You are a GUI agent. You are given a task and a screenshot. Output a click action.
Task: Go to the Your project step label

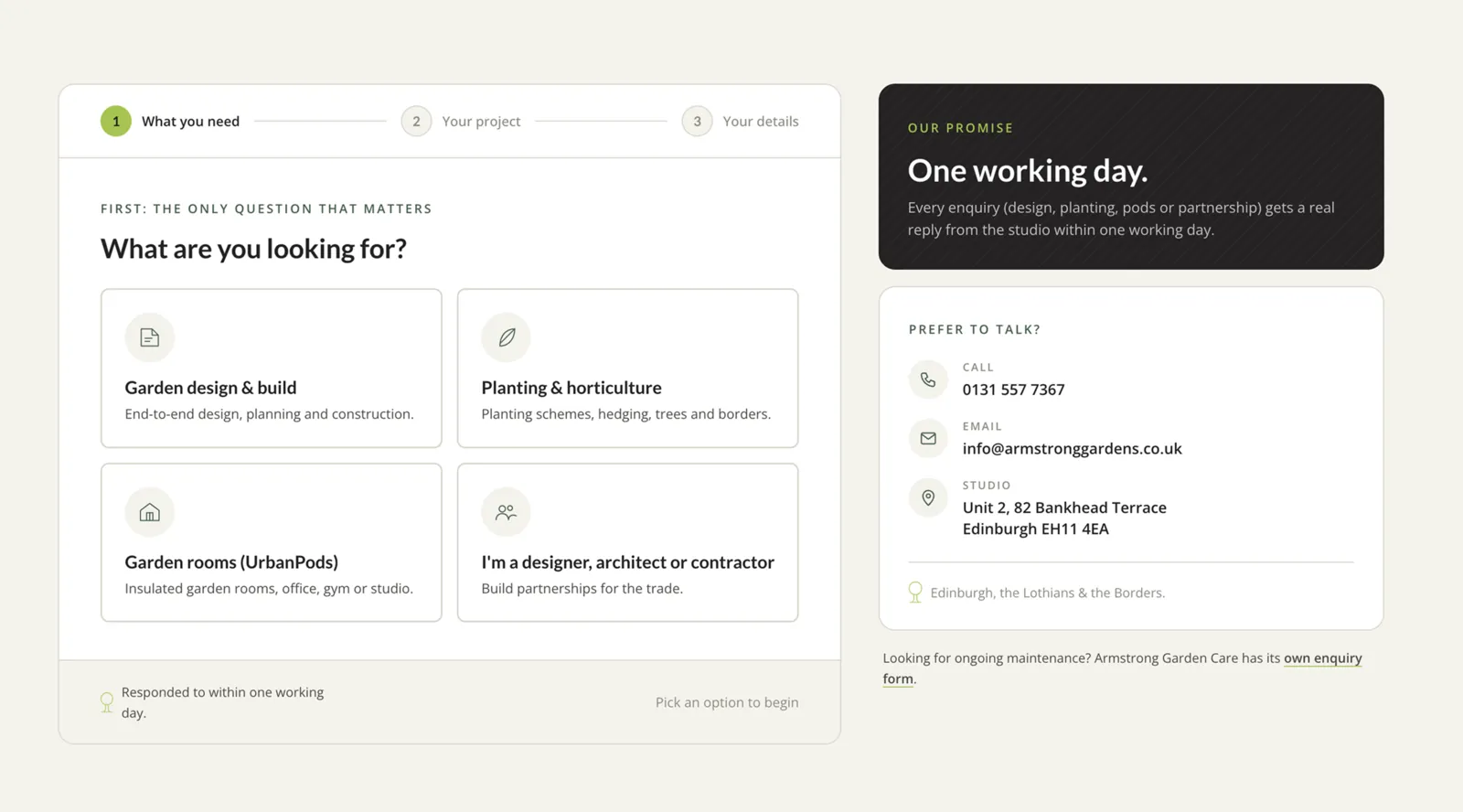pos(481,122)
